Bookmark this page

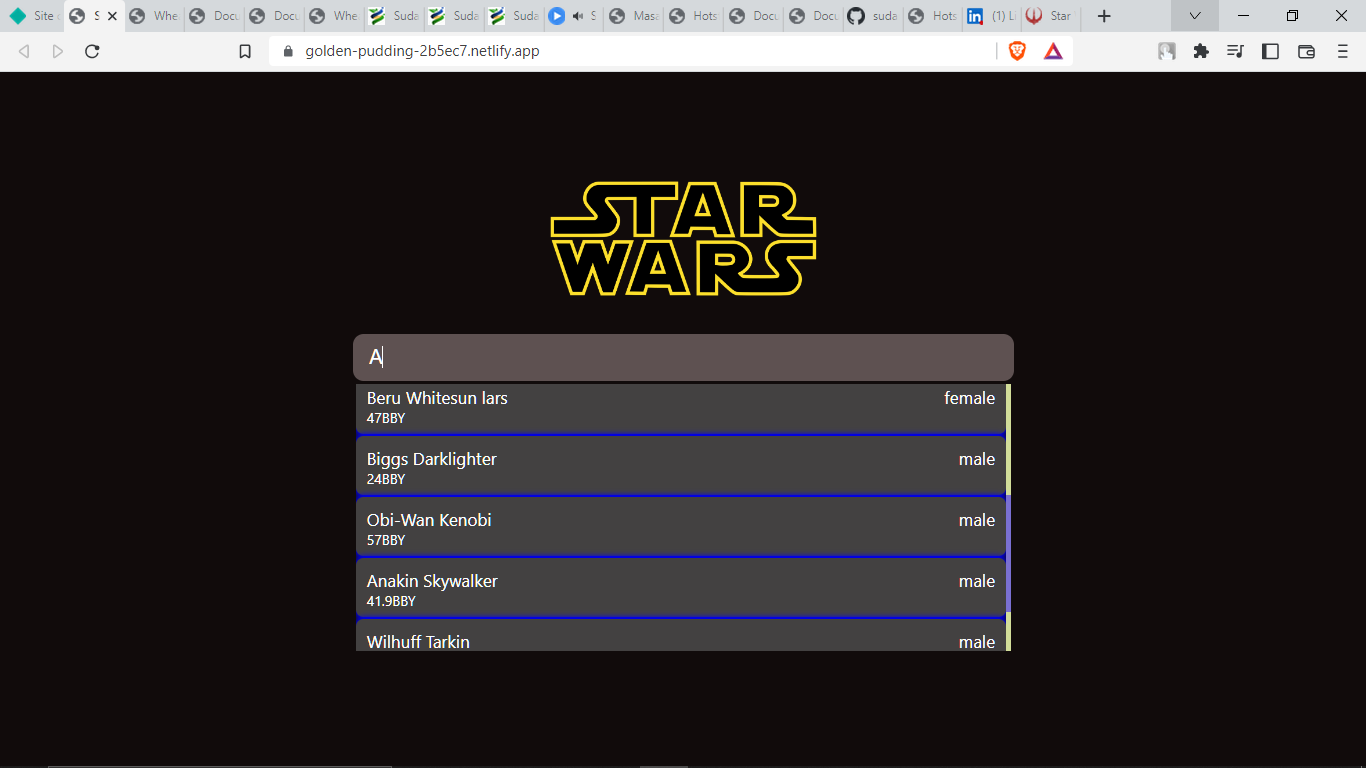245,51
